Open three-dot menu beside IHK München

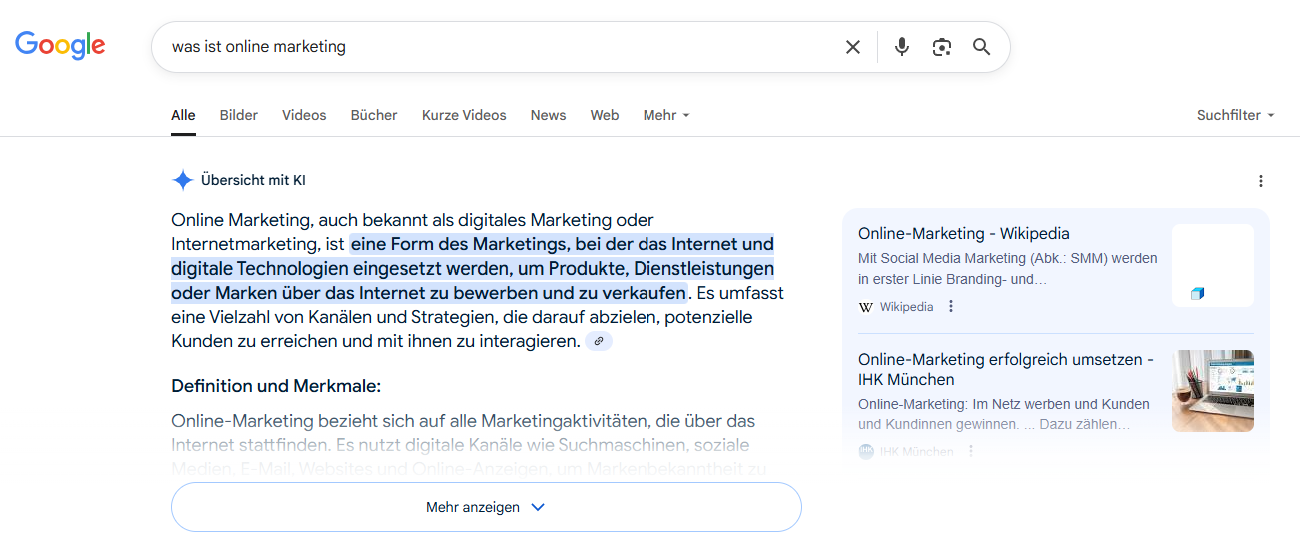pyautogui.click(x=970, y=452)
